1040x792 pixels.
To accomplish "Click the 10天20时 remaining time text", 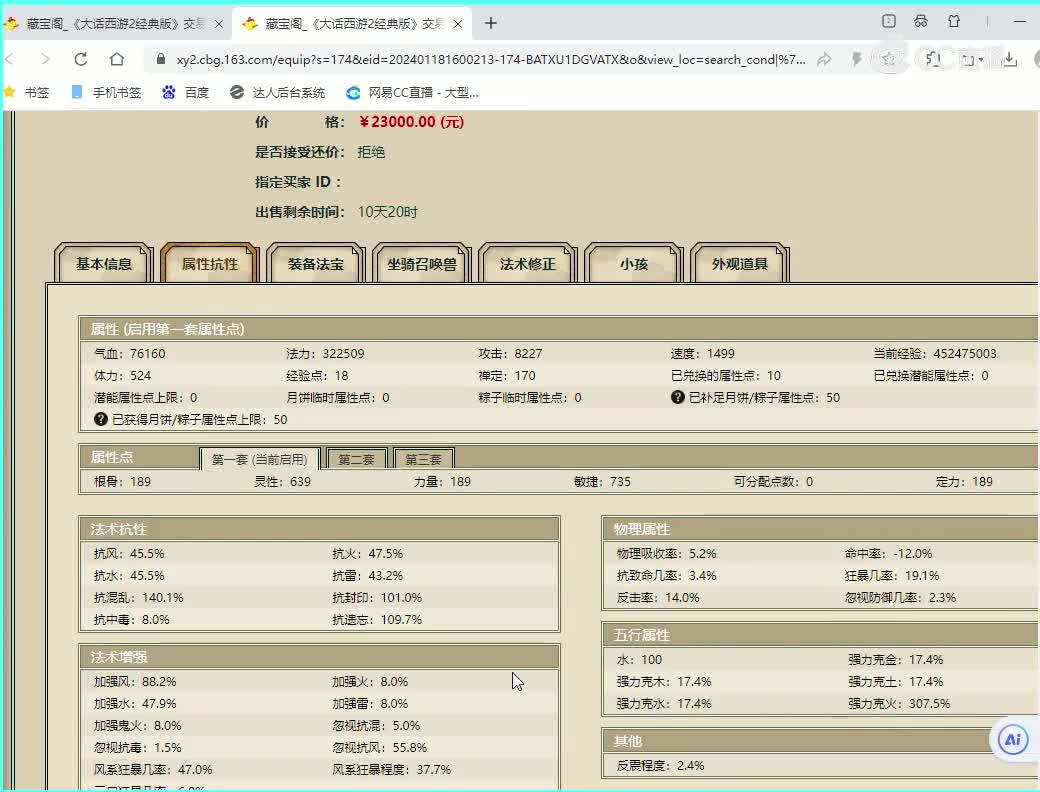I will pyautogui.click(x=387, y=212).
